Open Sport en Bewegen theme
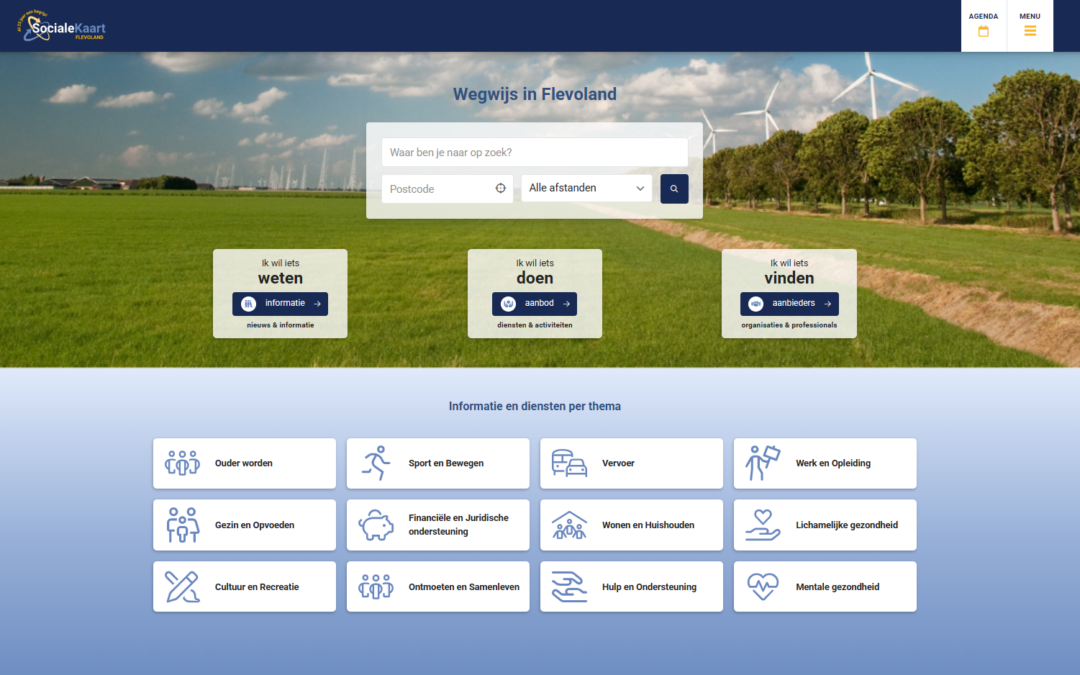Screen dimensions: 1080x675 tap(438, 464)
